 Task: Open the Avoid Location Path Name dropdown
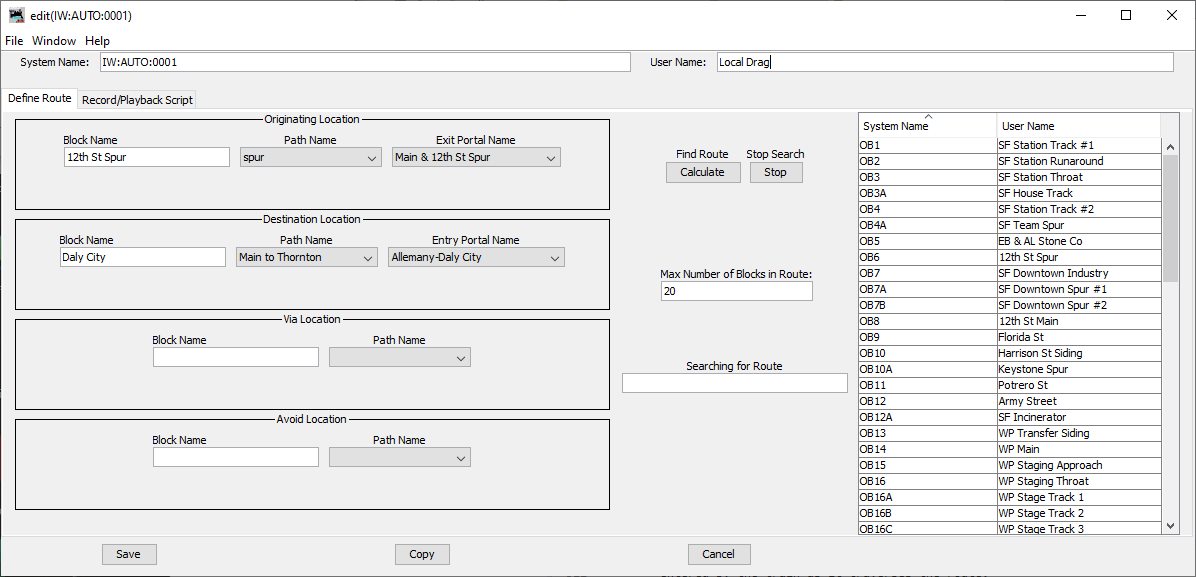[x=399, y=458]
